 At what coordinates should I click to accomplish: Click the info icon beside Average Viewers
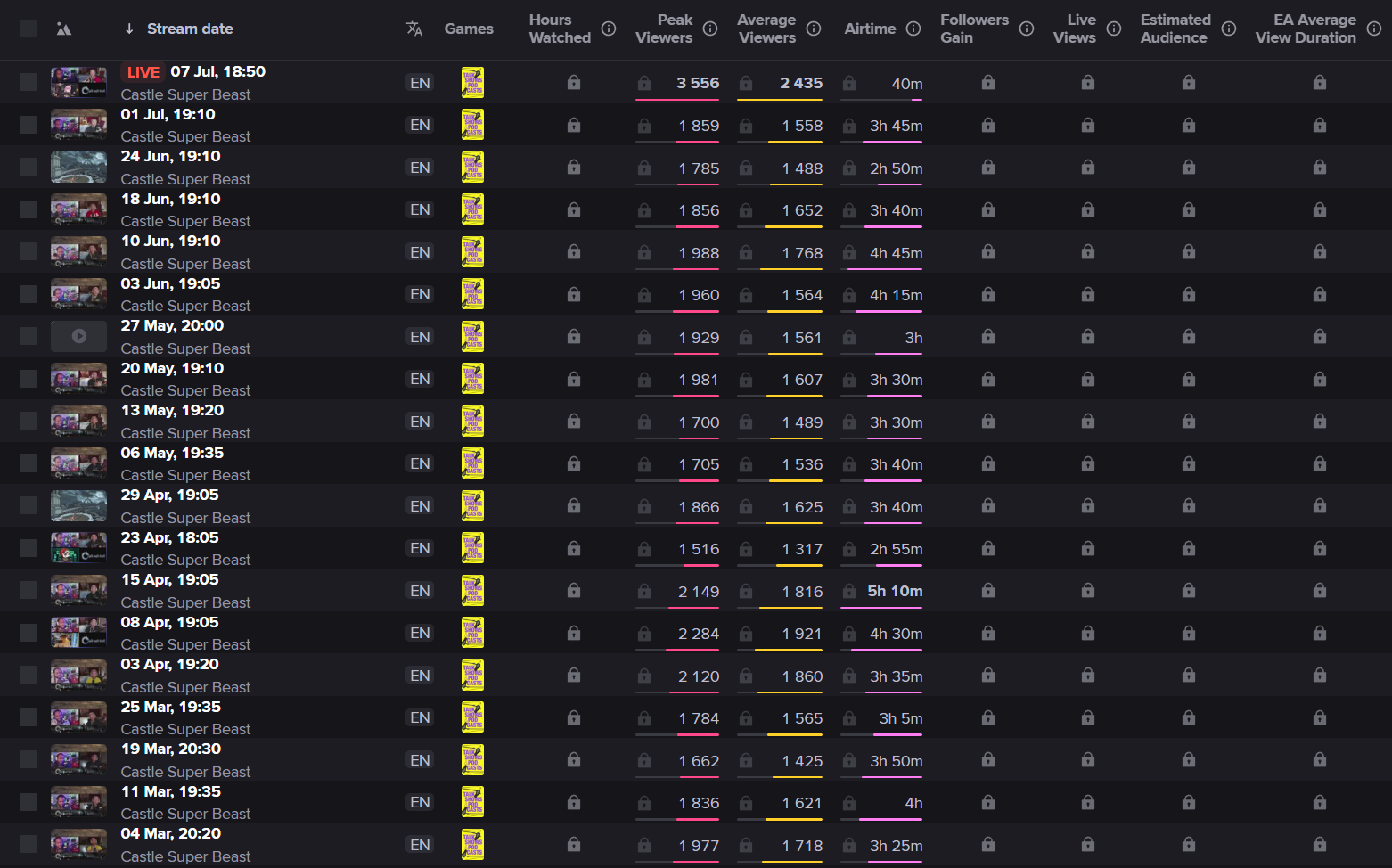pyautogui.click(x=814, y=29)
